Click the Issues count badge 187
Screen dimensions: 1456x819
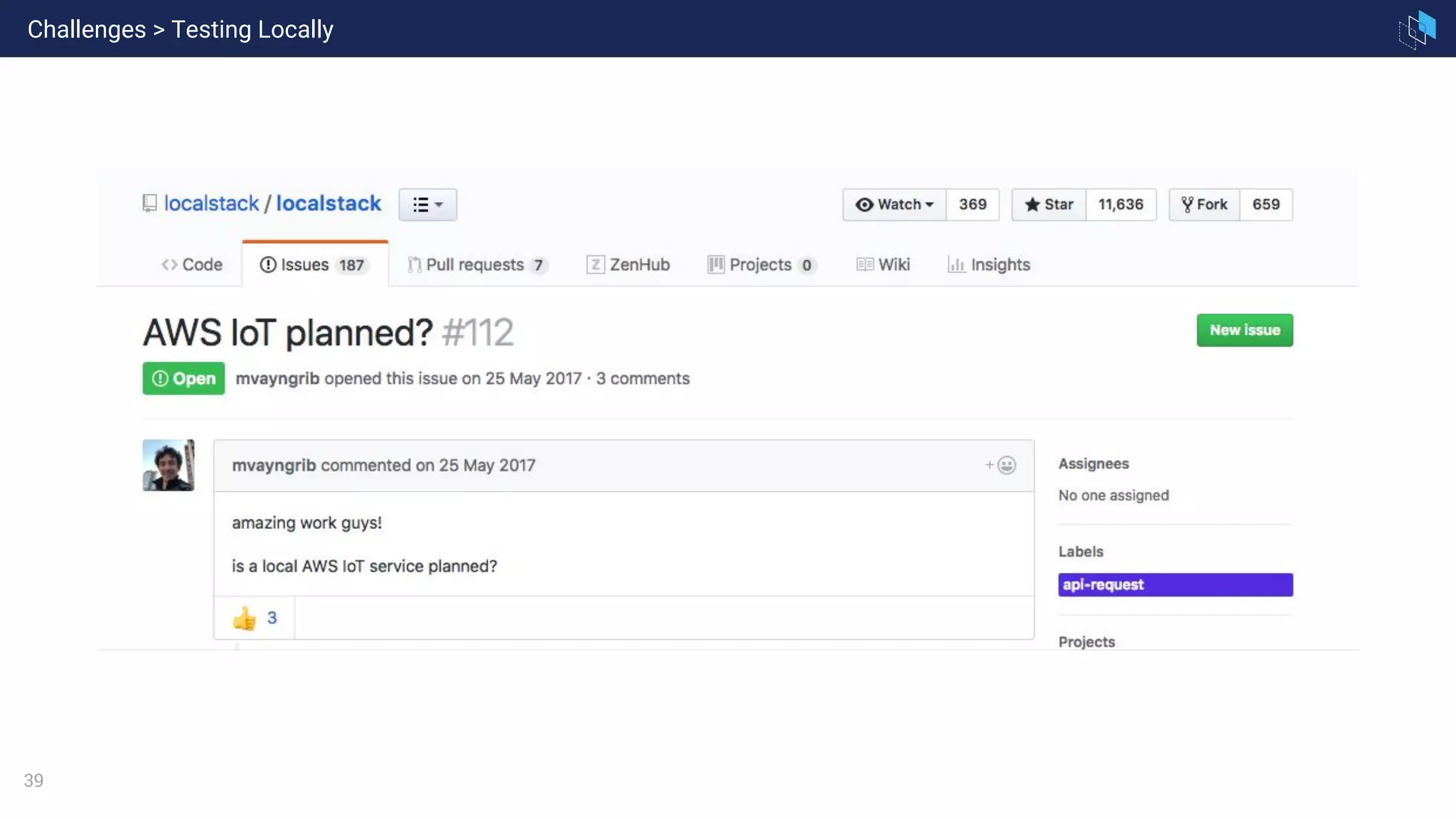(x=351, y=265)
